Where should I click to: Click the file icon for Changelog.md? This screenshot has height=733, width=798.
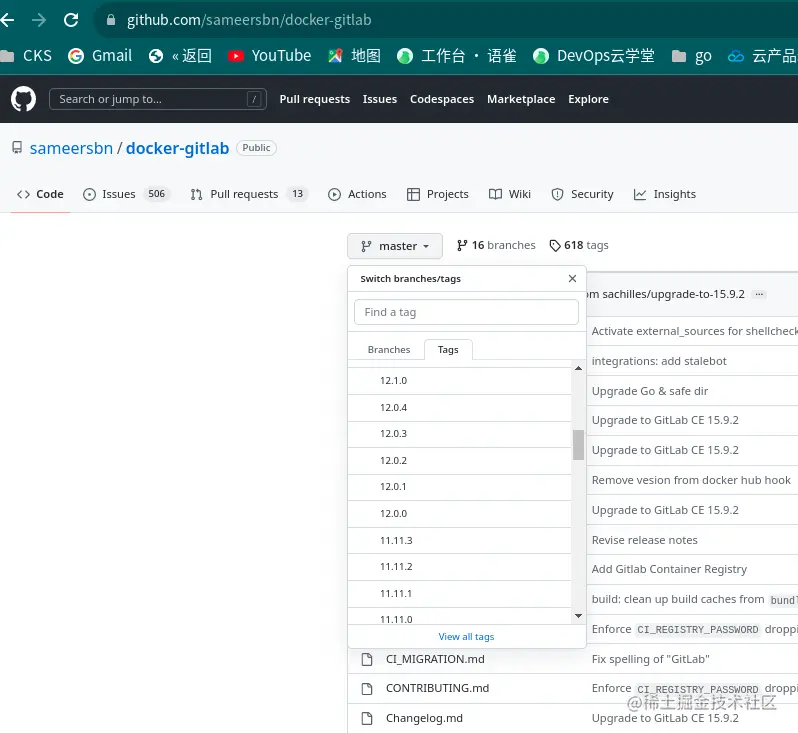366,718
